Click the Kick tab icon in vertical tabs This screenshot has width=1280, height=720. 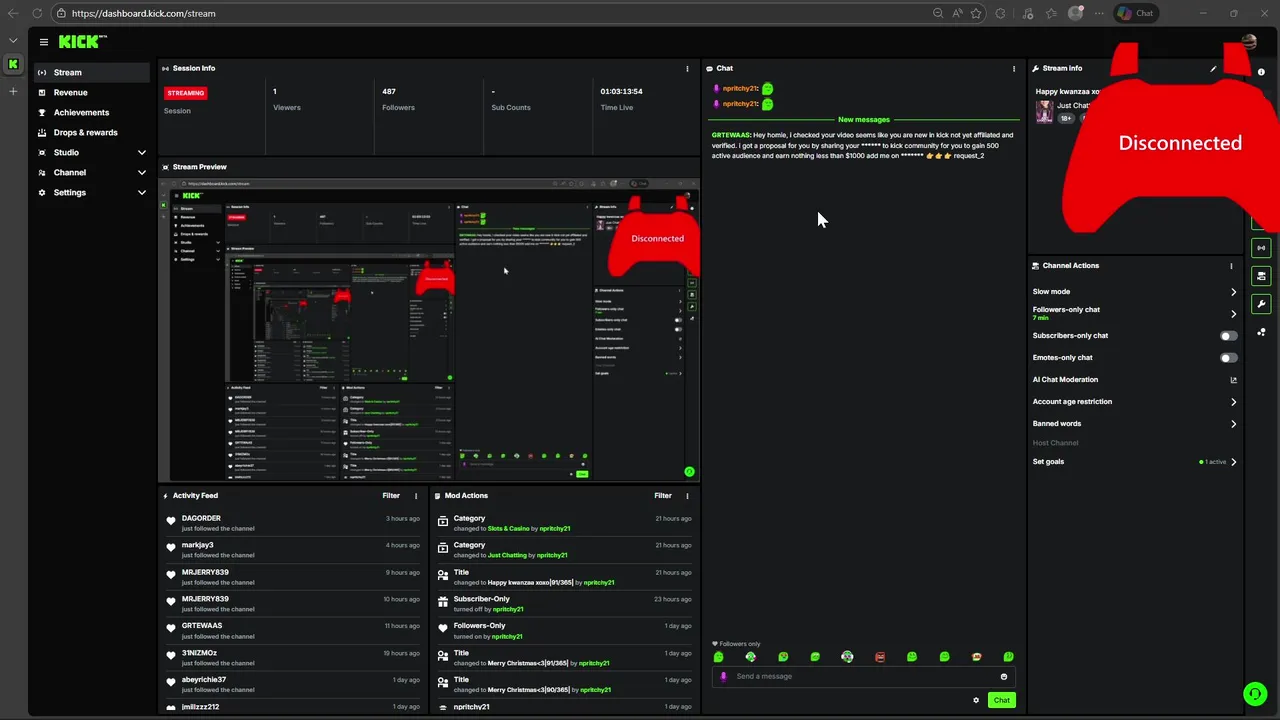(x=13, y=64)
